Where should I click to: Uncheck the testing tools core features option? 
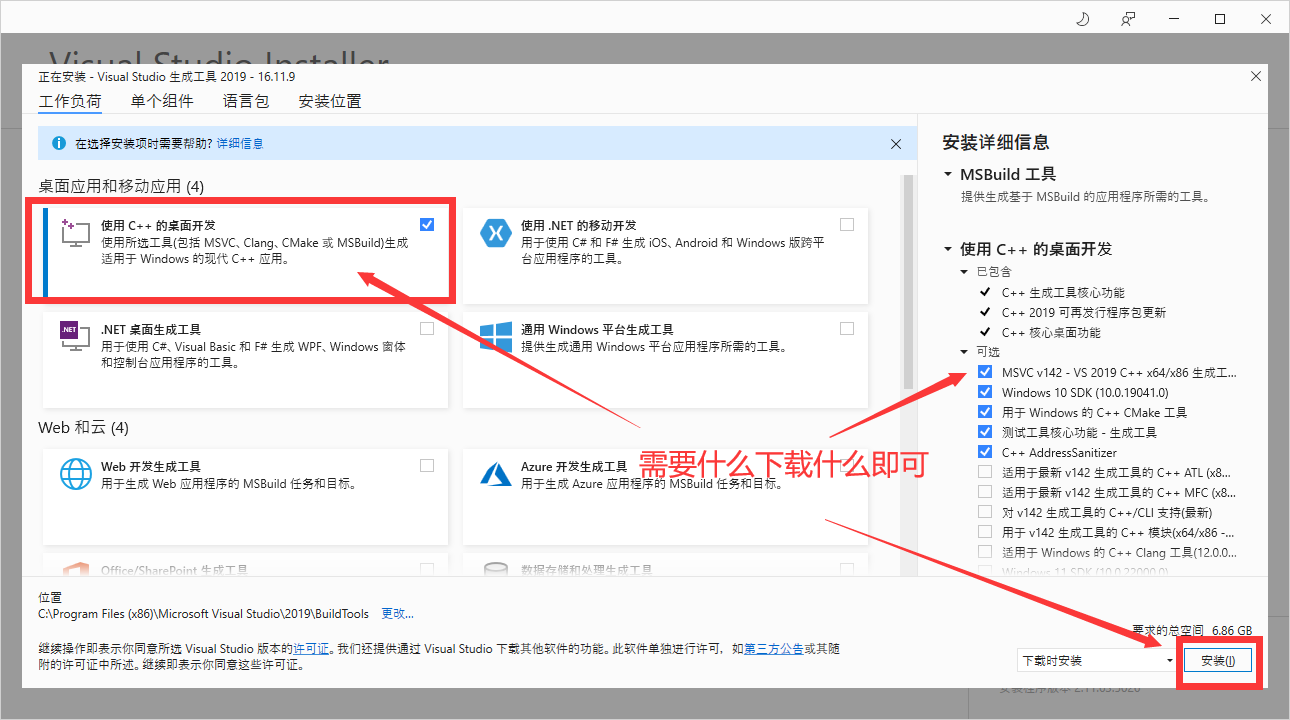pyautogui.click(x=985, y=432)
